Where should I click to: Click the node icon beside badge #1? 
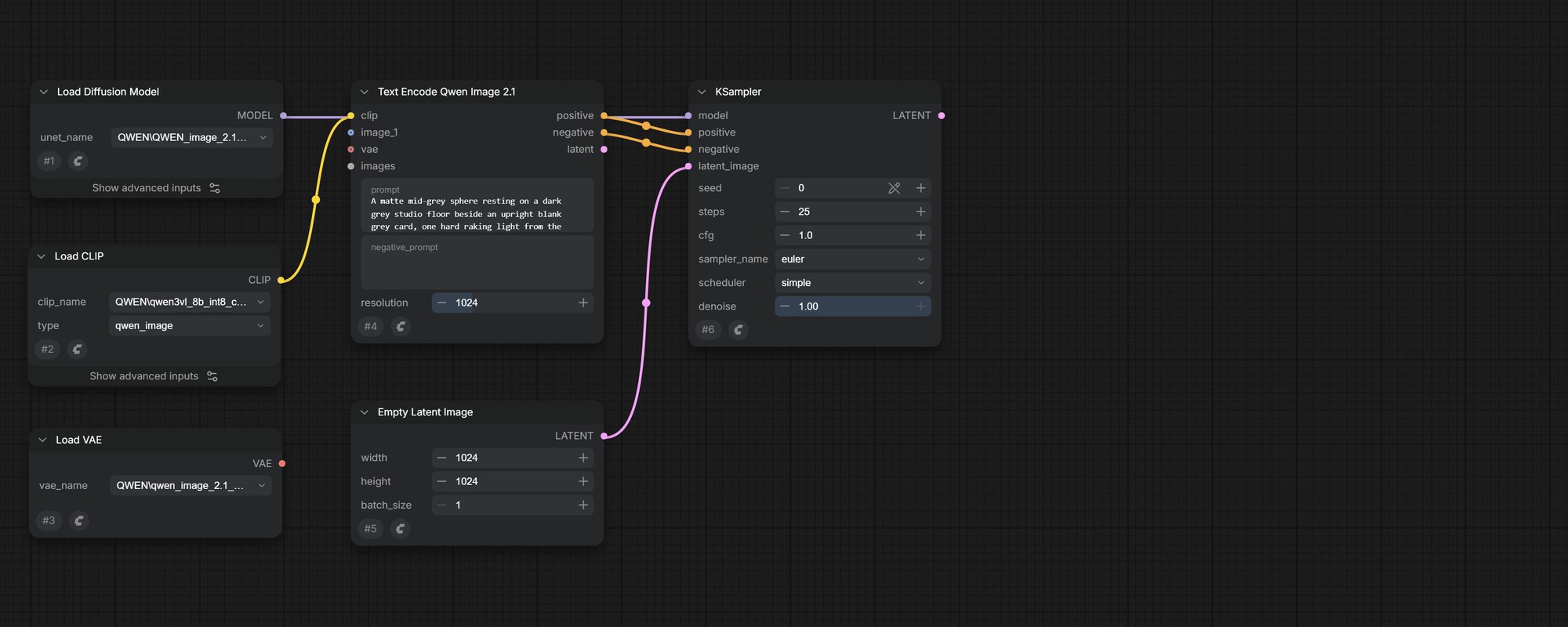tap(78, 161)
